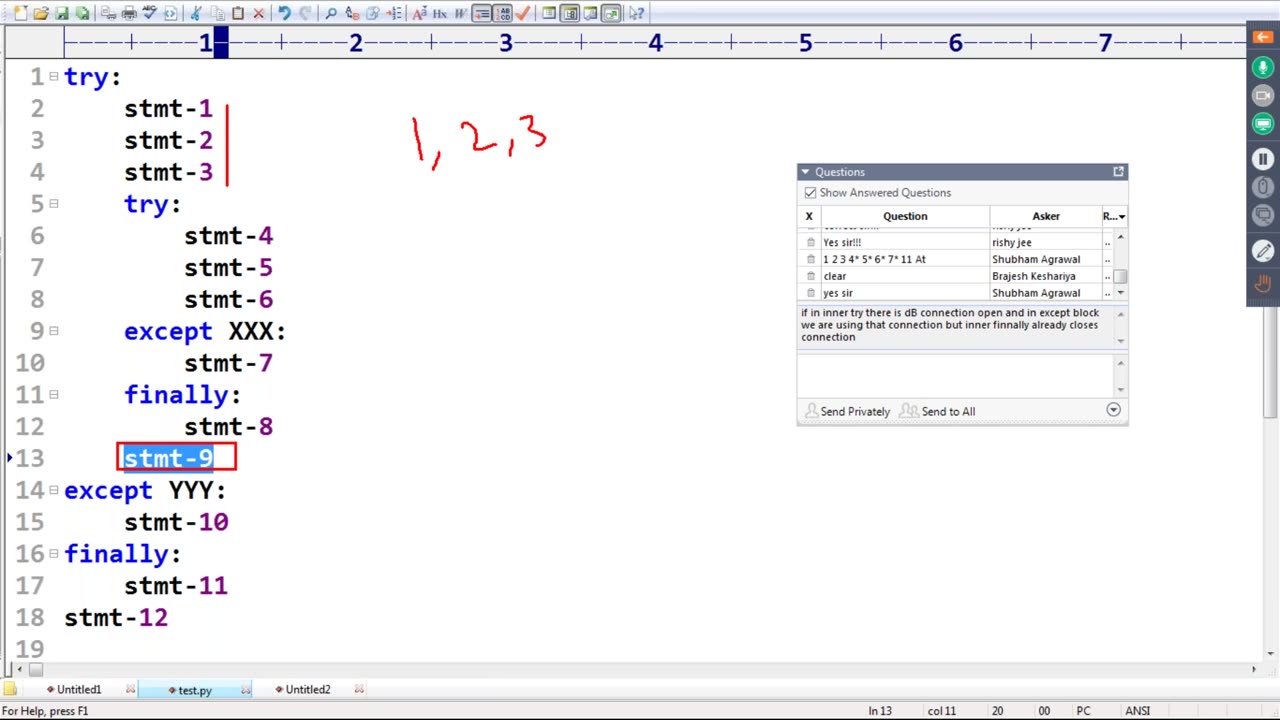The height and width of the screenshot is (720, 1280).
Task: Open a file with the folder icon
Action: 41,13
